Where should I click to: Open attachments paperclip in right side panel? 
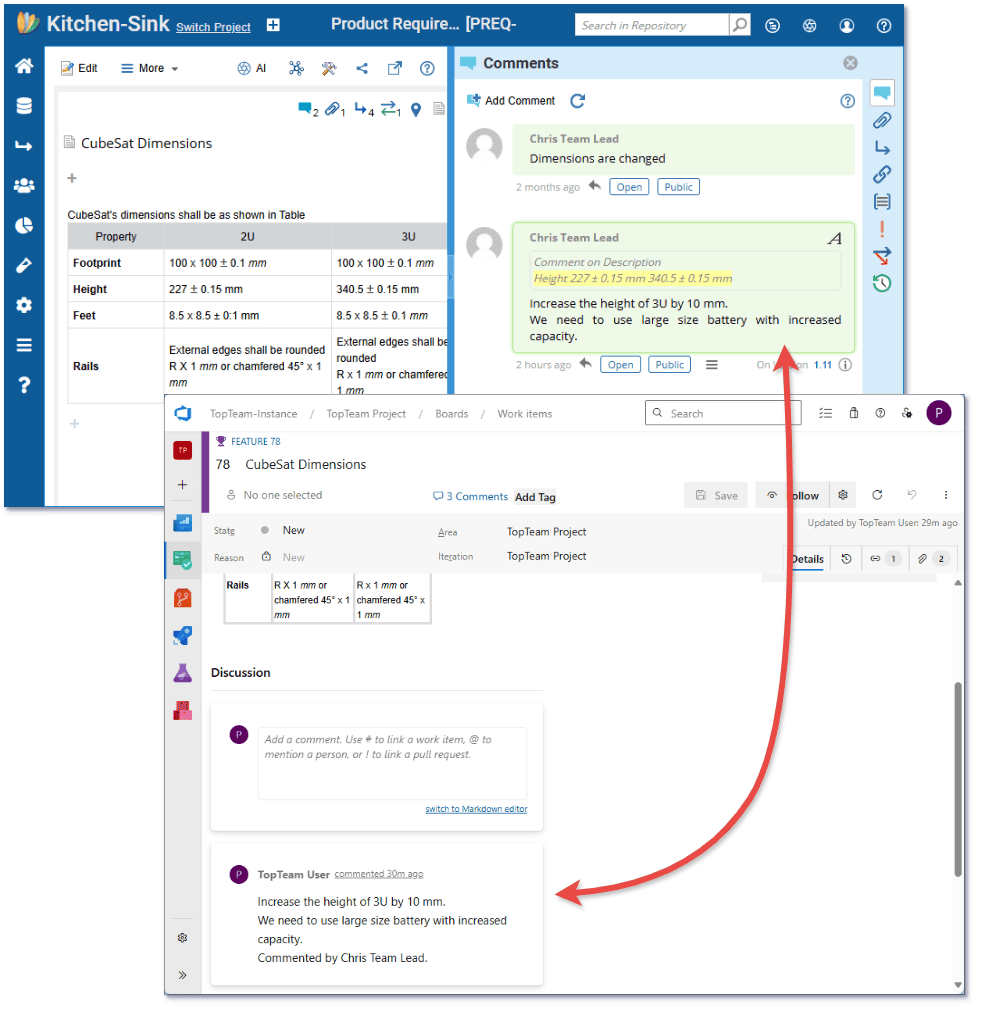tap(881, 121)
